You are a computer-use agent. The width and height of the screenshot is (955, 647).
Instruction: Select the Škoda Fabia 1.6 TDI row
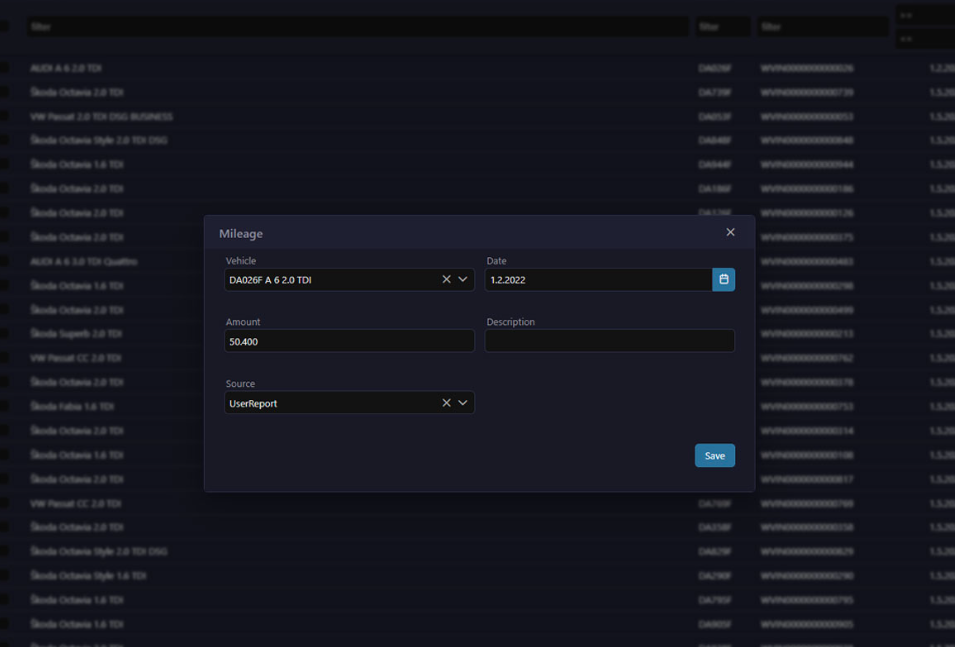[72, 407]
